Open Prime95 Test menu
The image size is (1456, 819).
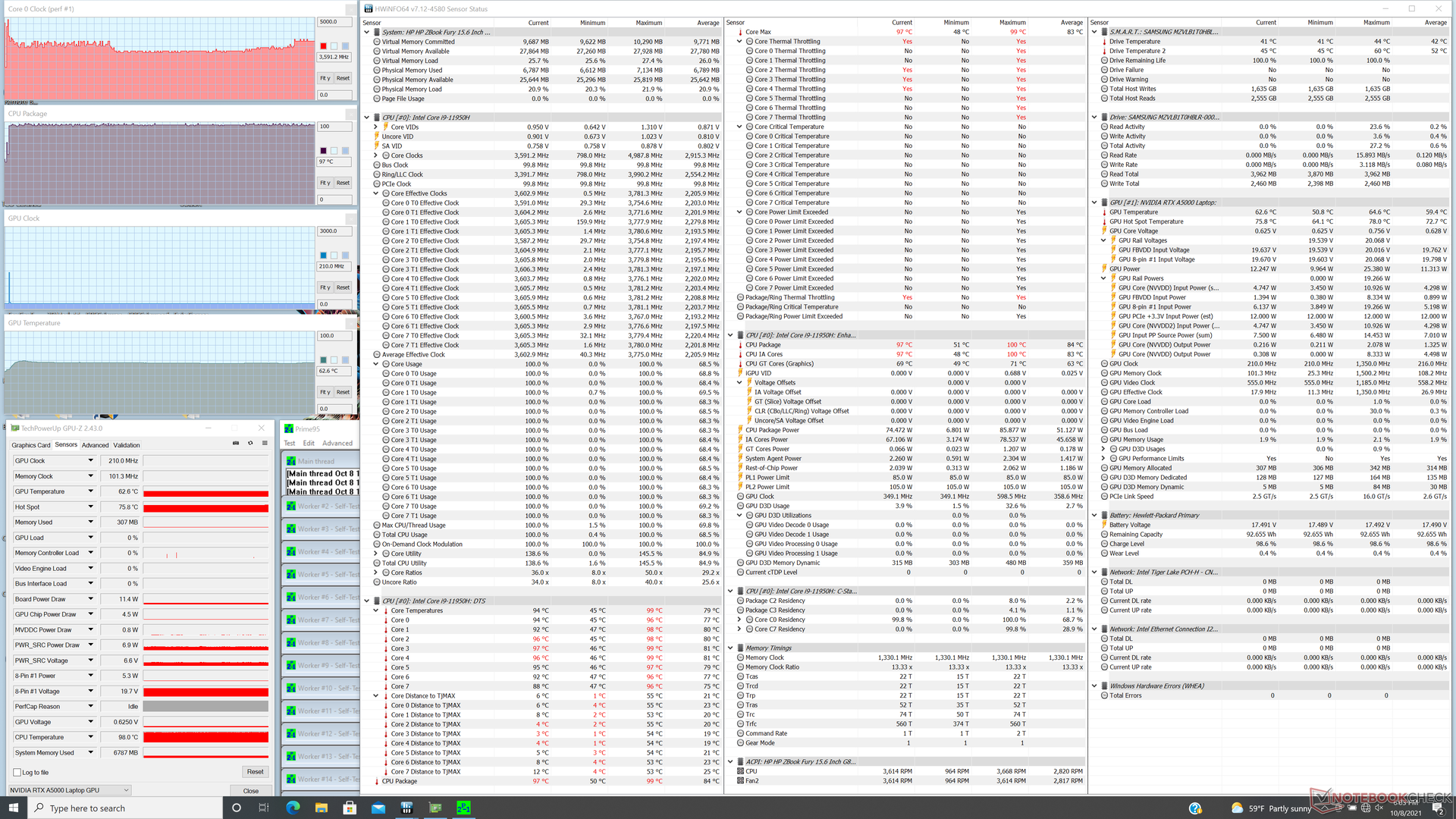tap(290, 444)
